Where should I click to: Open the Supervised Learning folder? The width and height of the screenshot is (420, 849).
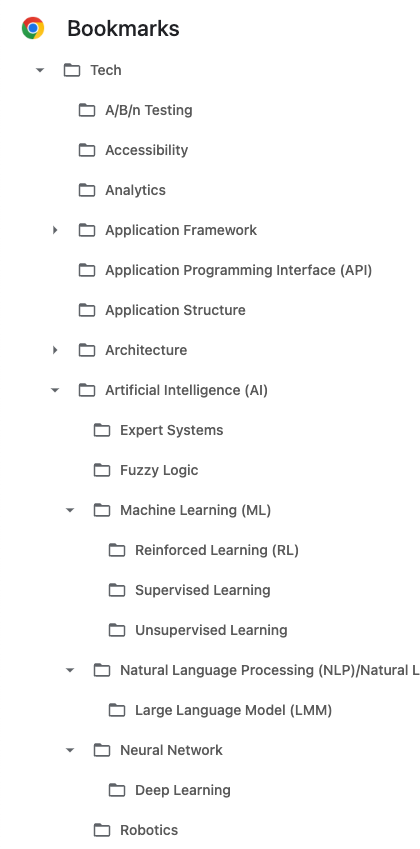pyautogui.click(x=189, y=590)
